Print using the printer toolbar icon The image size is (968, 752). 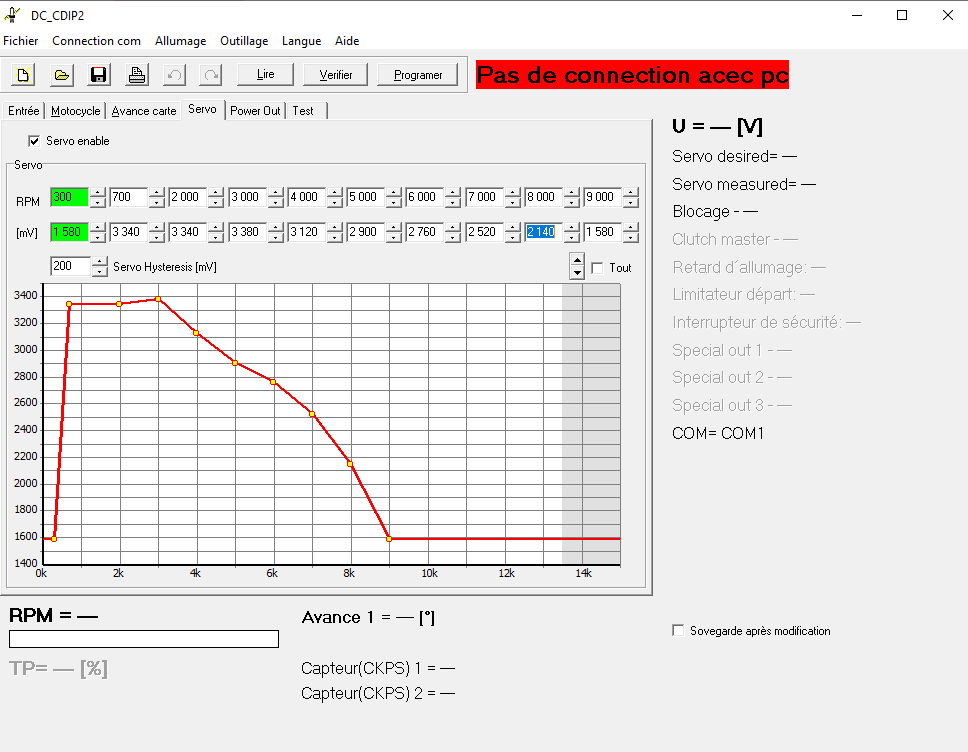point(136,75)
